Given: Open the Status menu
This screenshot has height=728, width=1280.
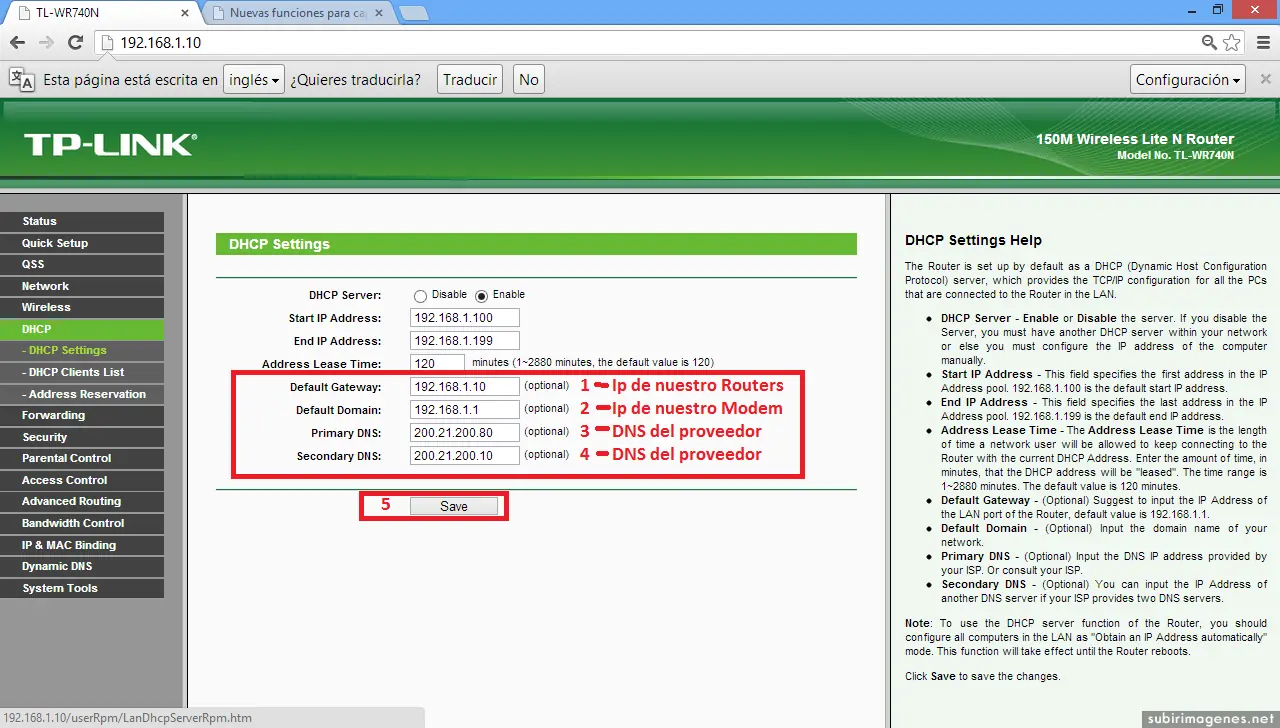Looking at the screenshot, I should coord(82,221).
